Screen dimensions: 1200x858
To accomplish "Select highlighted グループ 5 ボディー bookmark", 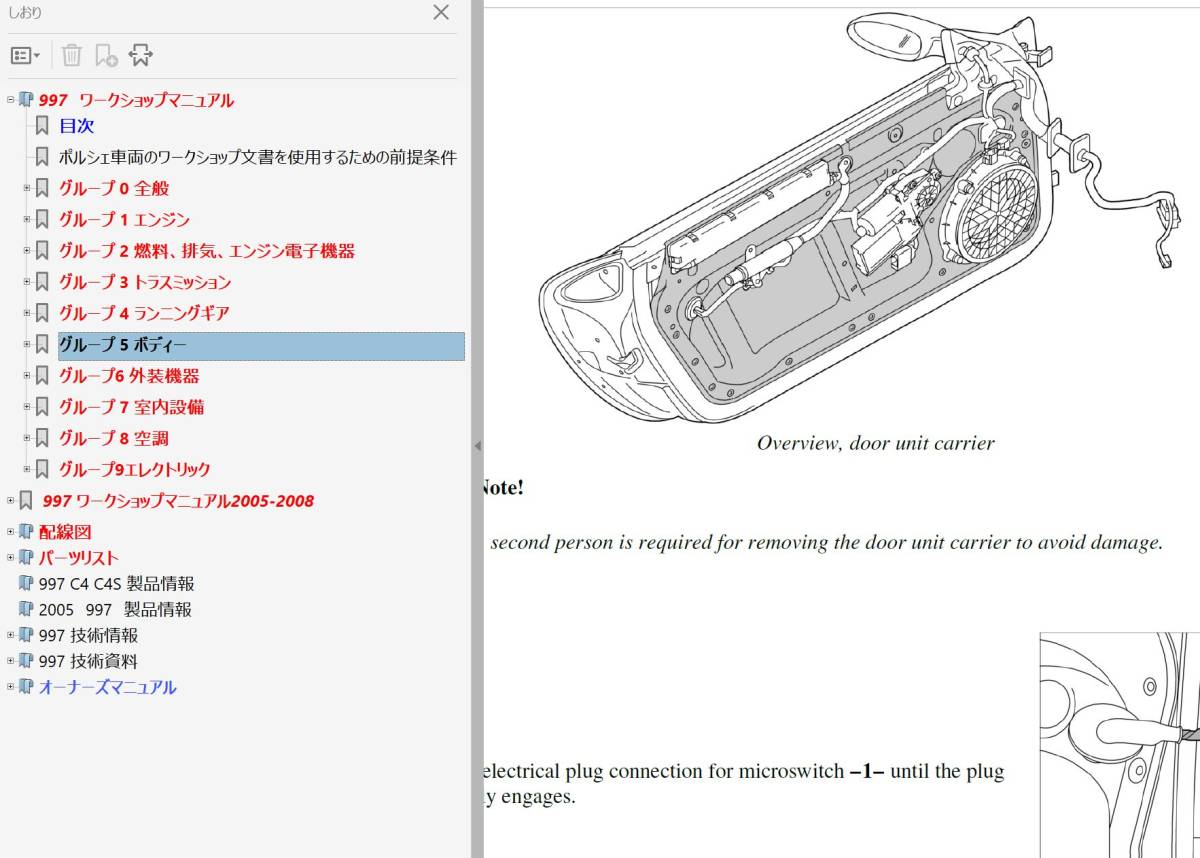I will (261, 345).
